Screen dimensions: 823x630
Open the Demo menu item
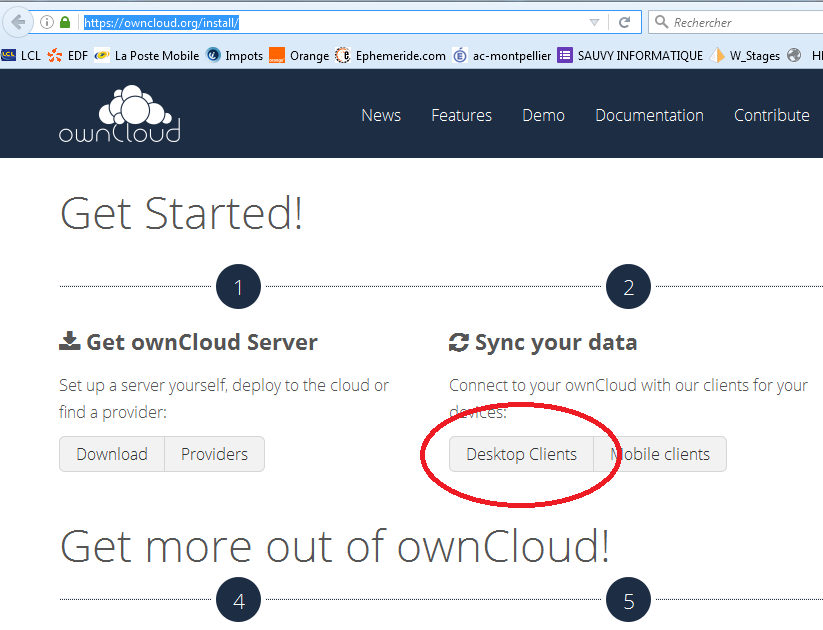pyautogui.click(x=543, y=115)
